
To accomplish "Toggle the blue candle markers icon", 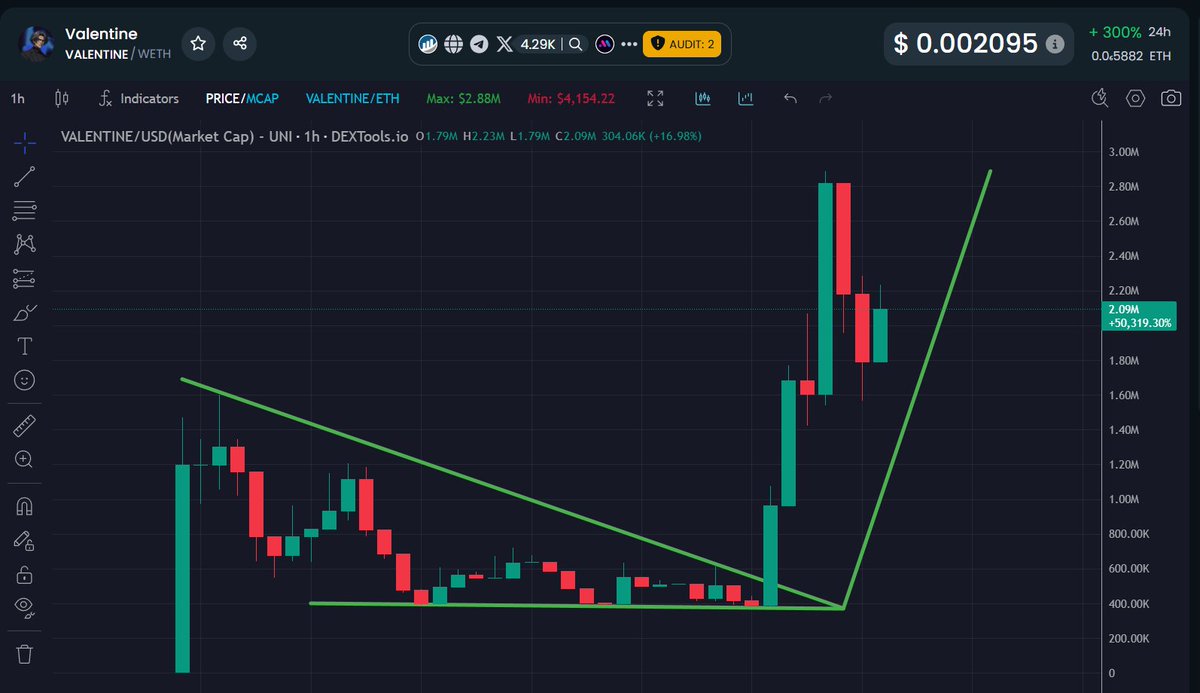I will 703,98.
